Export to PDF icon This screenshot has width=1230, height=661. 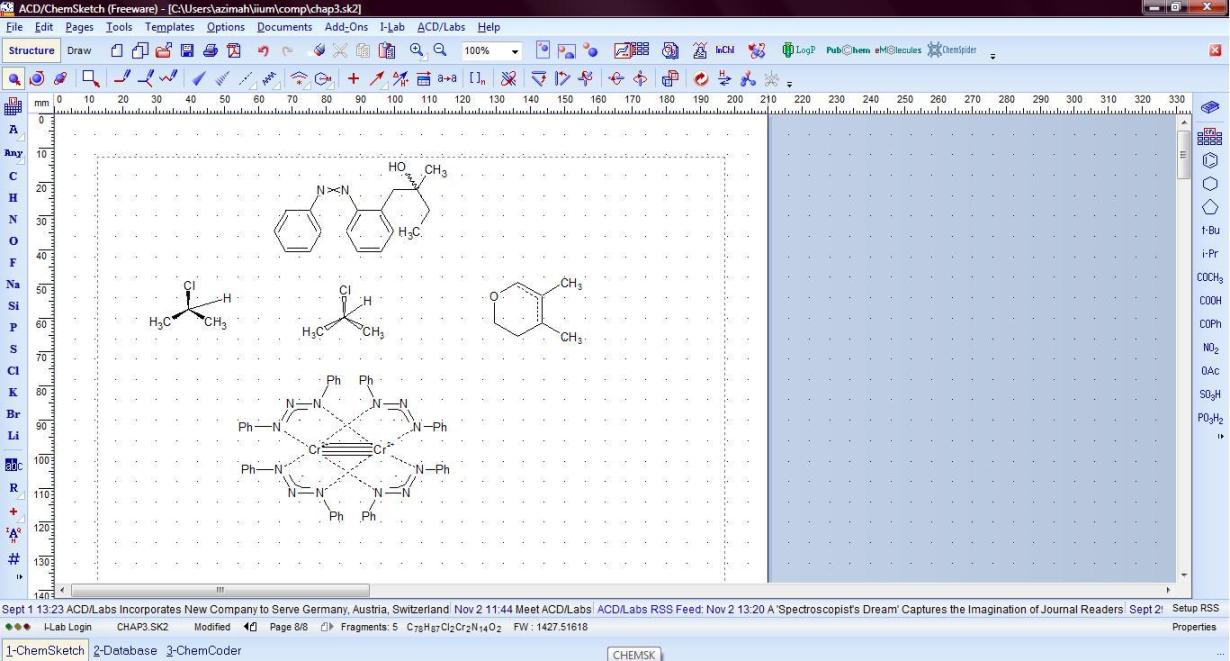click(x=234, y=50)
